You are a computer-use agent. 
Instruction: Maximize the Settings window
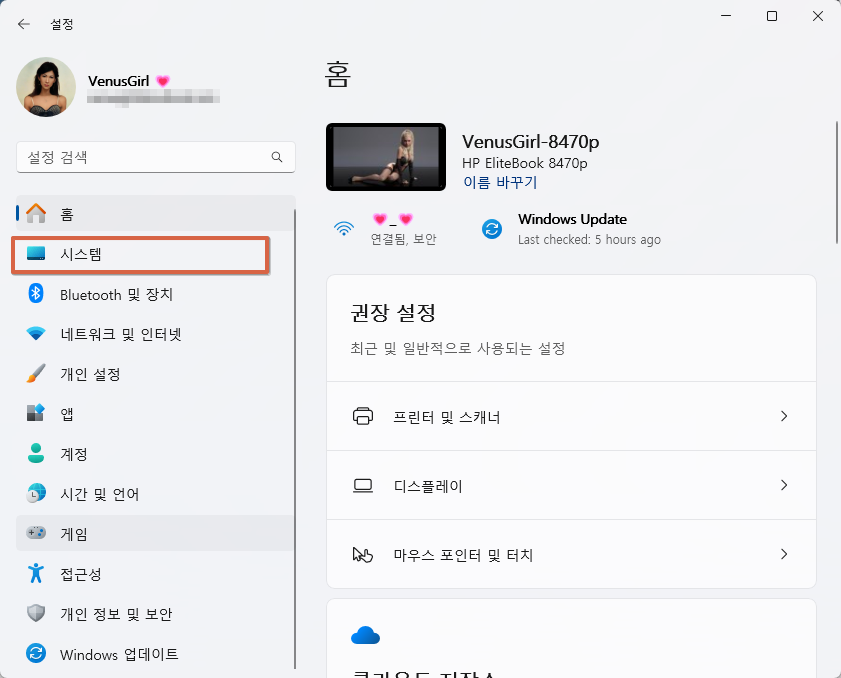point(772,16)
